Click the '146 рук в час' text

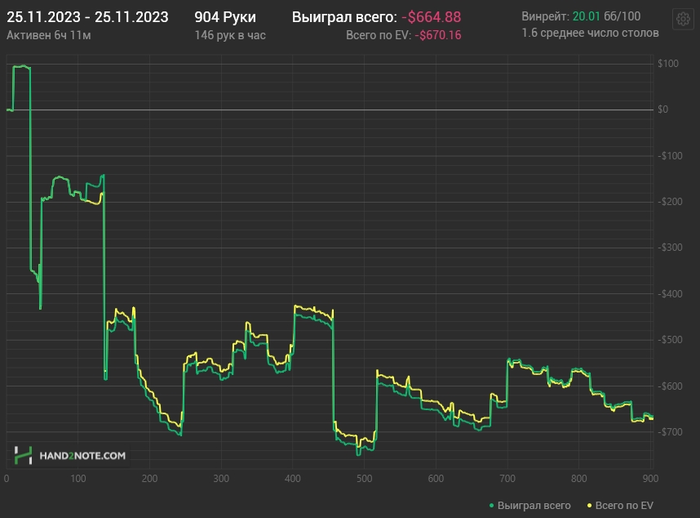(x=230, y=35)
